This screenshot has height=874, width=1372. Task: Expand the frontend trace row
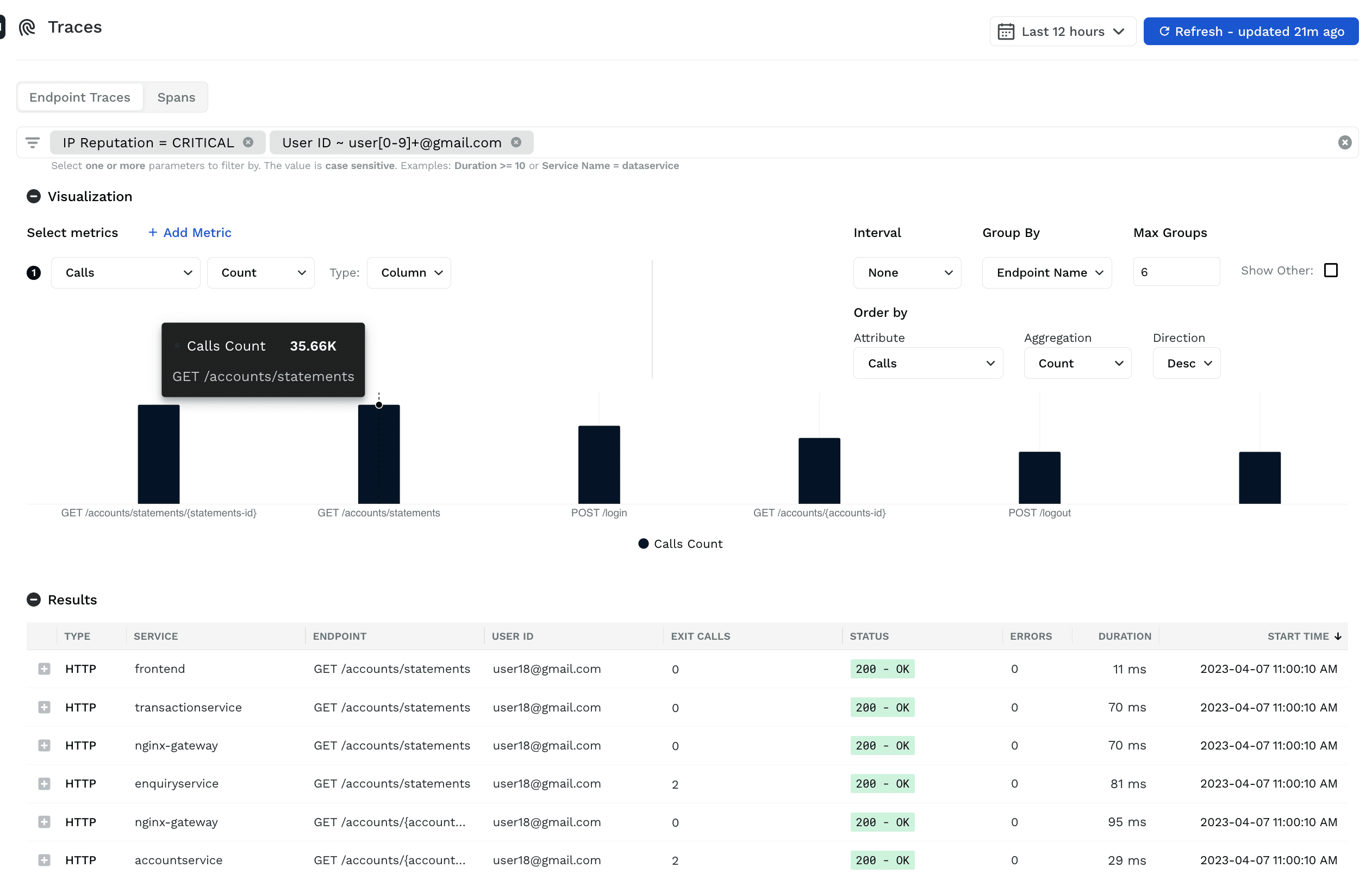(x=44, y=669)
